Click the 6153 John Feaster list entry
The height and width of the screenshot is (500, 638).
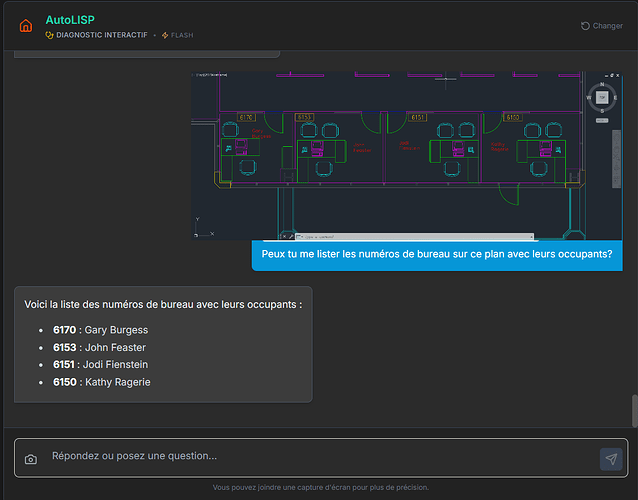tap(99, 347)
